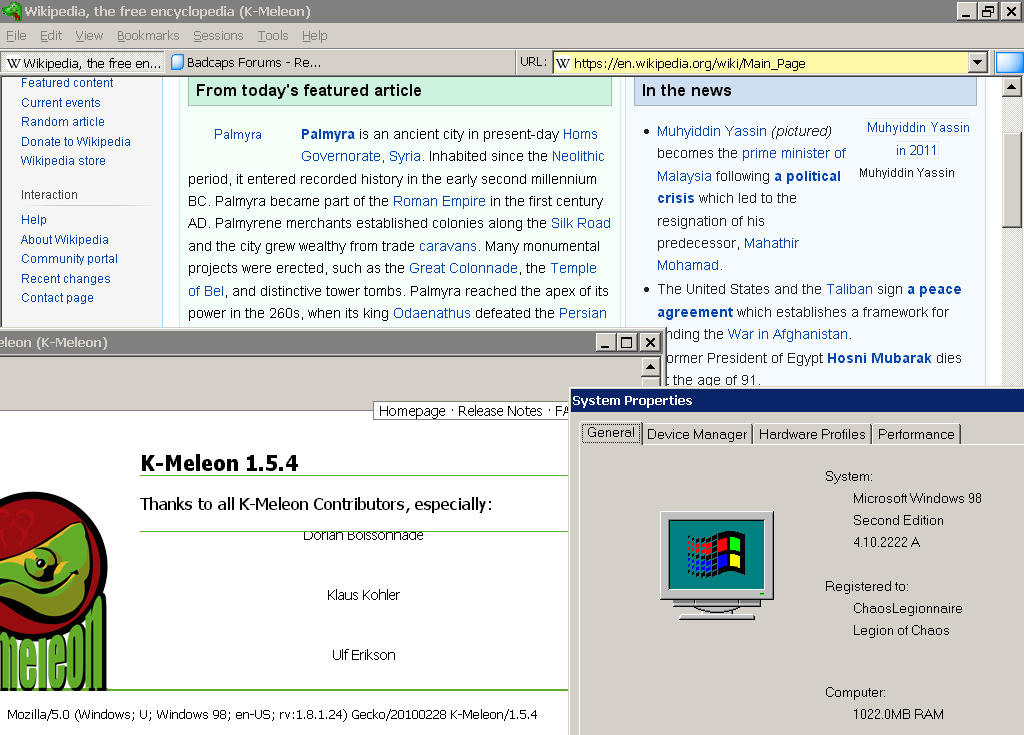
Task: Open Featured content sidebar link
Action: click(67, 83)
